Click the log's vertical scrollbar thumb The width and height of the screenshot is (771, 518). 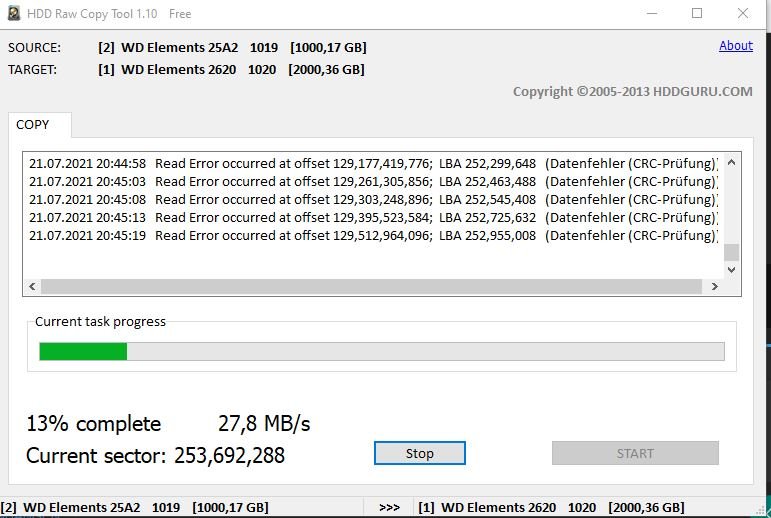click(x=731, y=252)
